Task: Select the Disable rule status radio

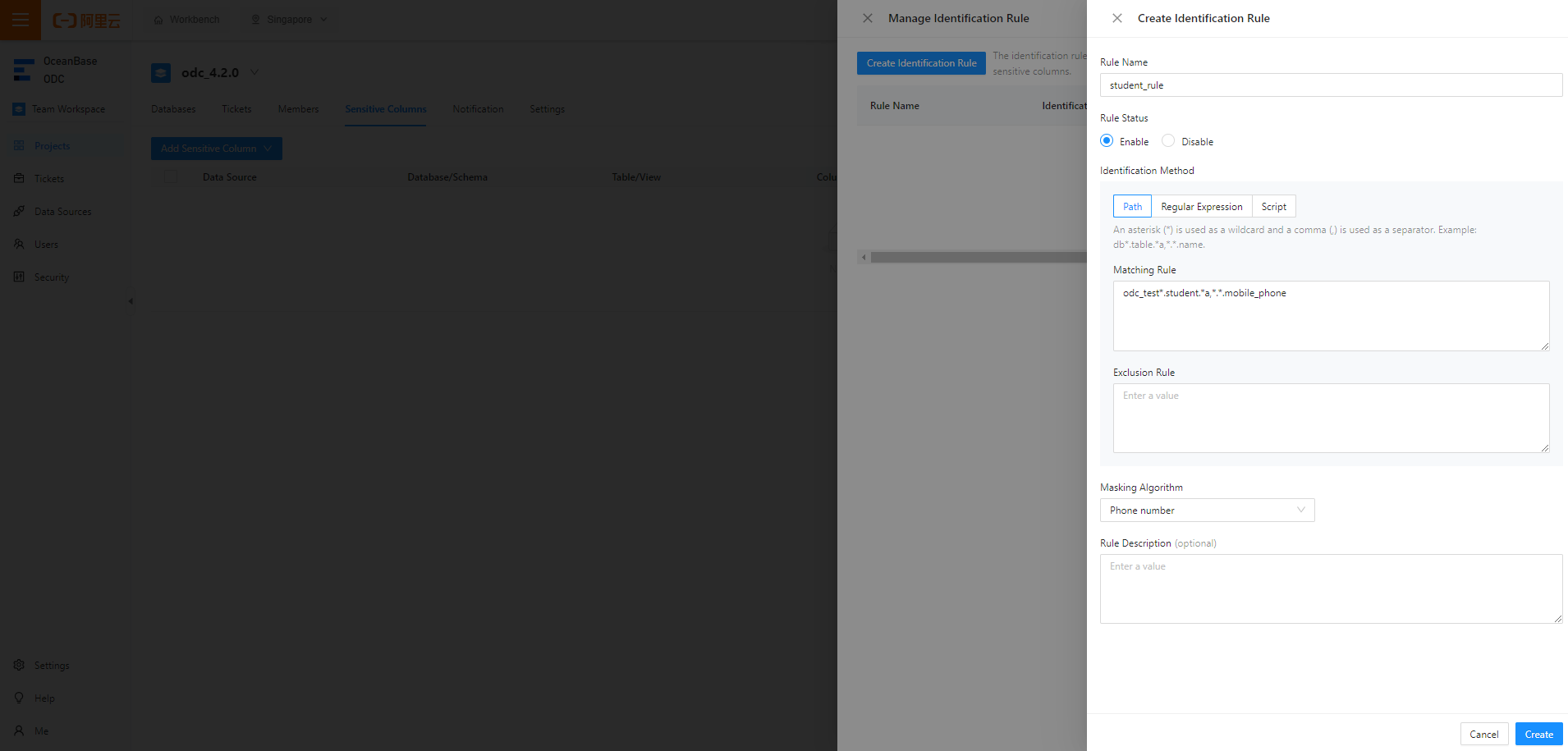Action: 1168,141
